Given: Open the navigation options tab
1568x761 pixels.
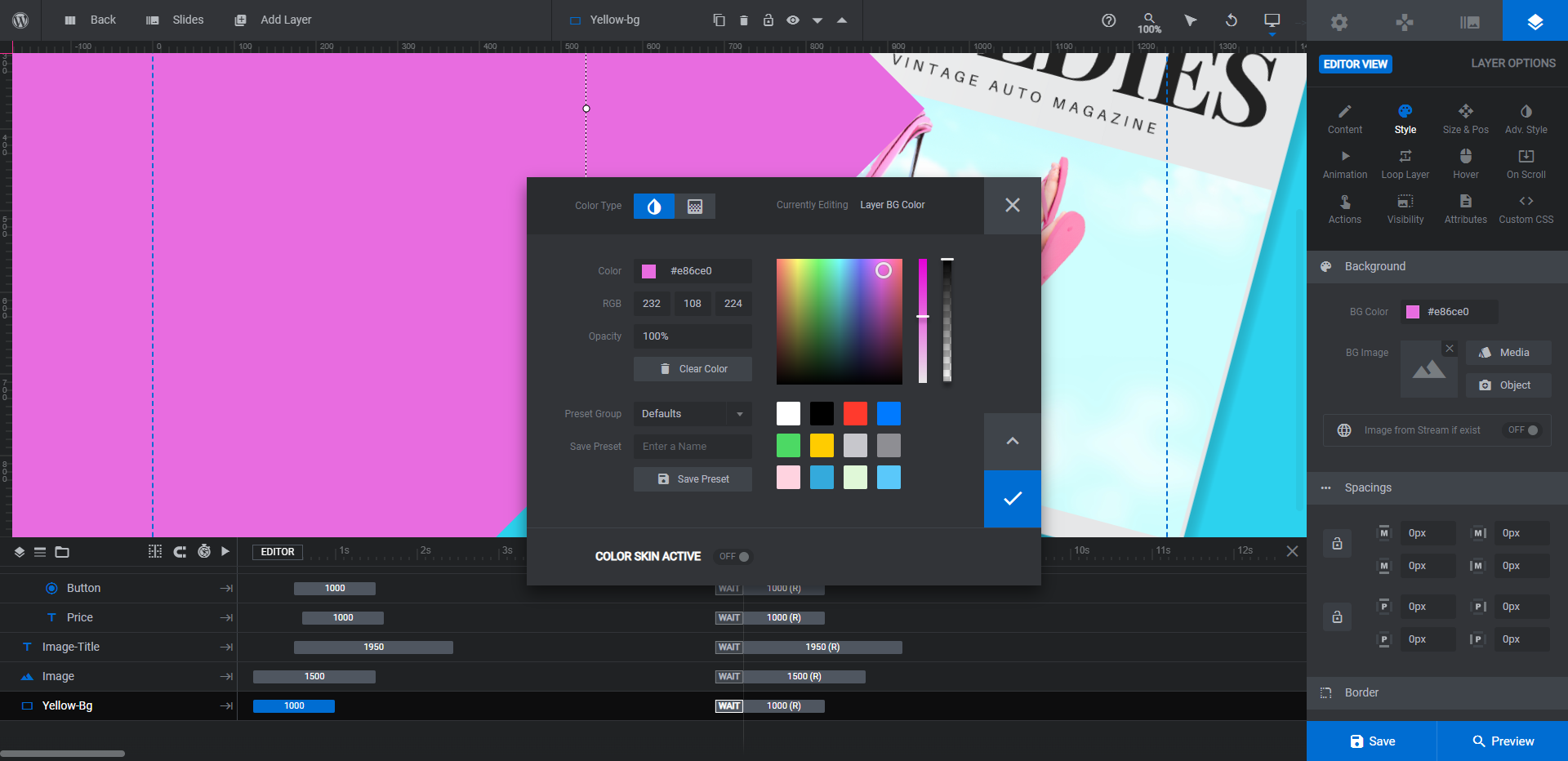Looking at the screenshot, I should (x=1405, y=22).
